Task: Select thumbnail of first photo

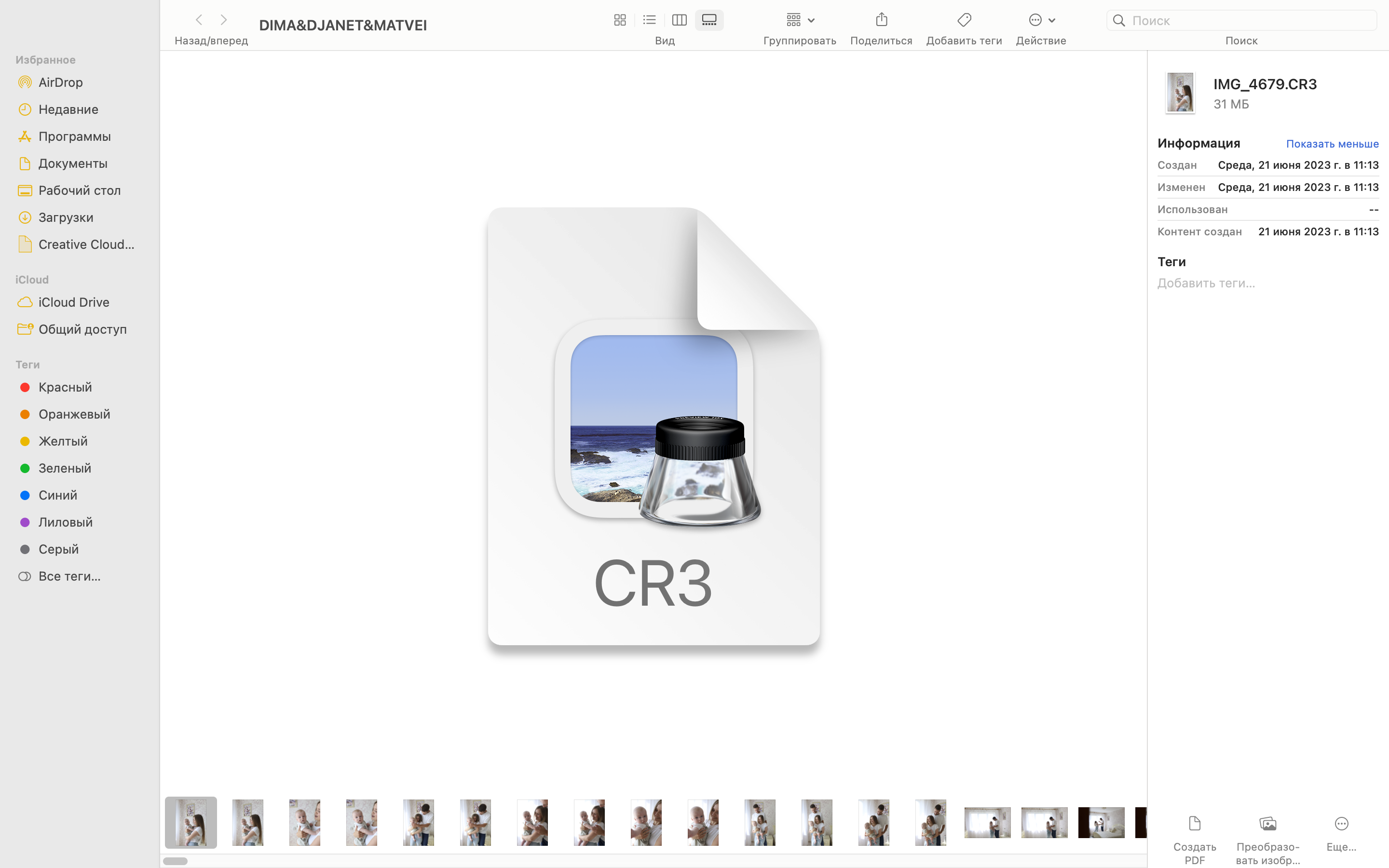Action: 190,822
